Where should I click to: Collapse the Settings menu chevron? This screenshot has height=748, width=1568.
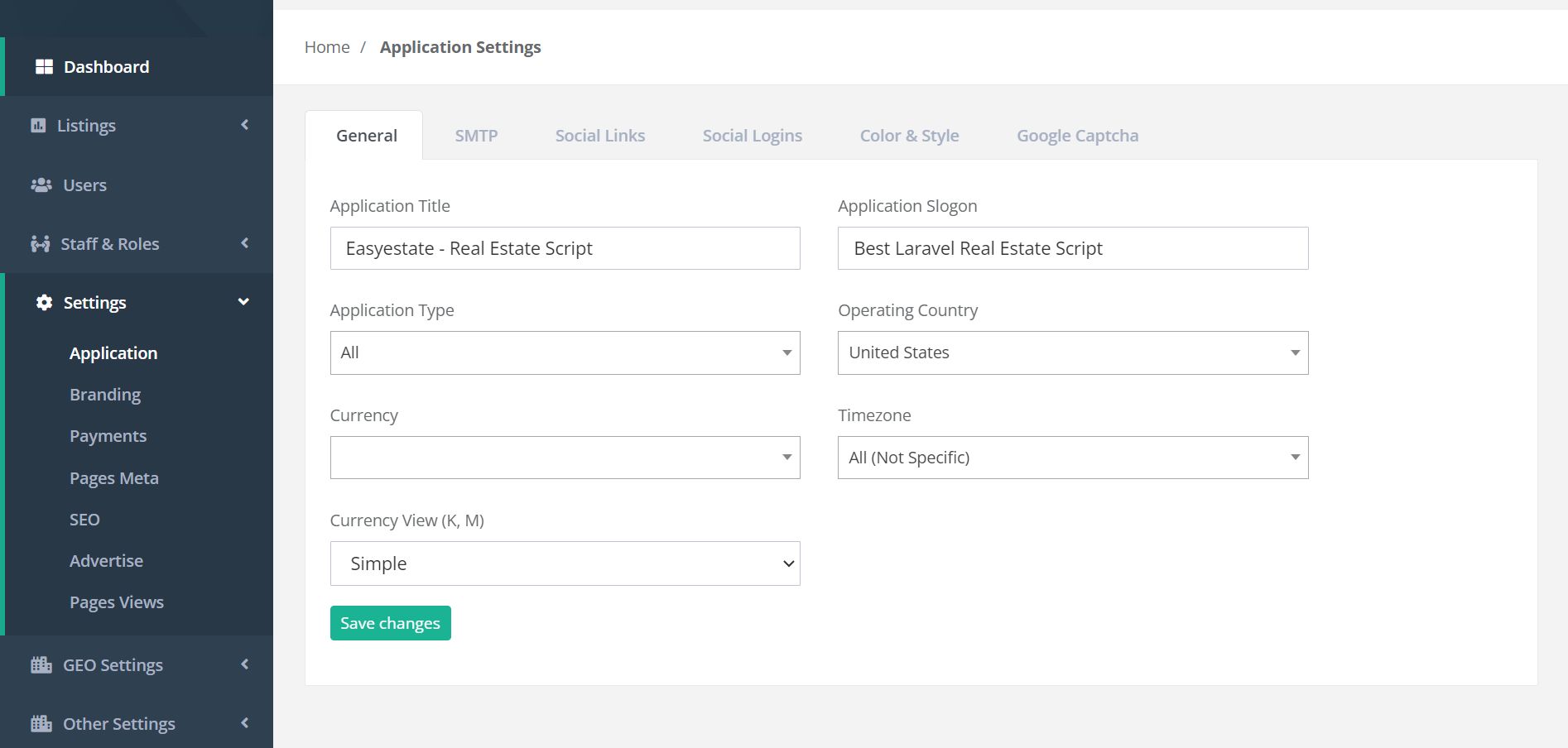click(x=243, y=302)
